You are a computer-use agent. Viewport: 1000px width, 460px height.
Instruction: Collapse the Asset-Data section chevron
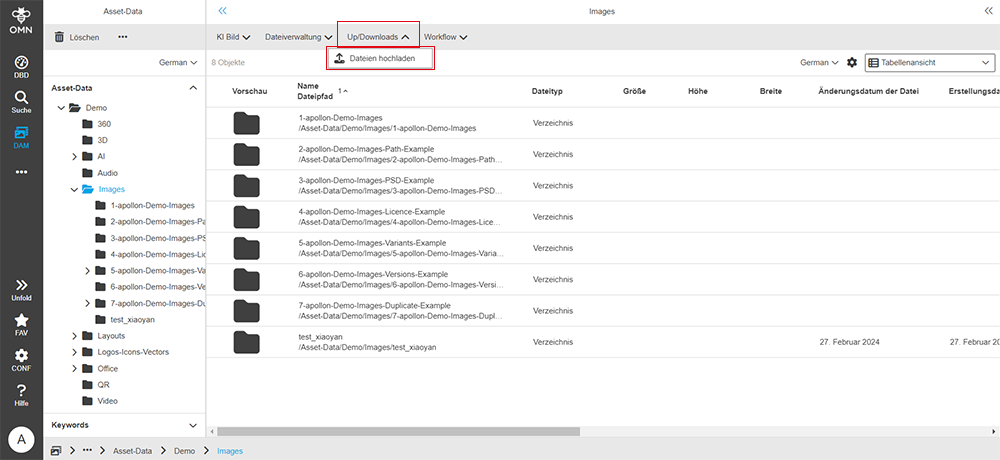(194, 88)
